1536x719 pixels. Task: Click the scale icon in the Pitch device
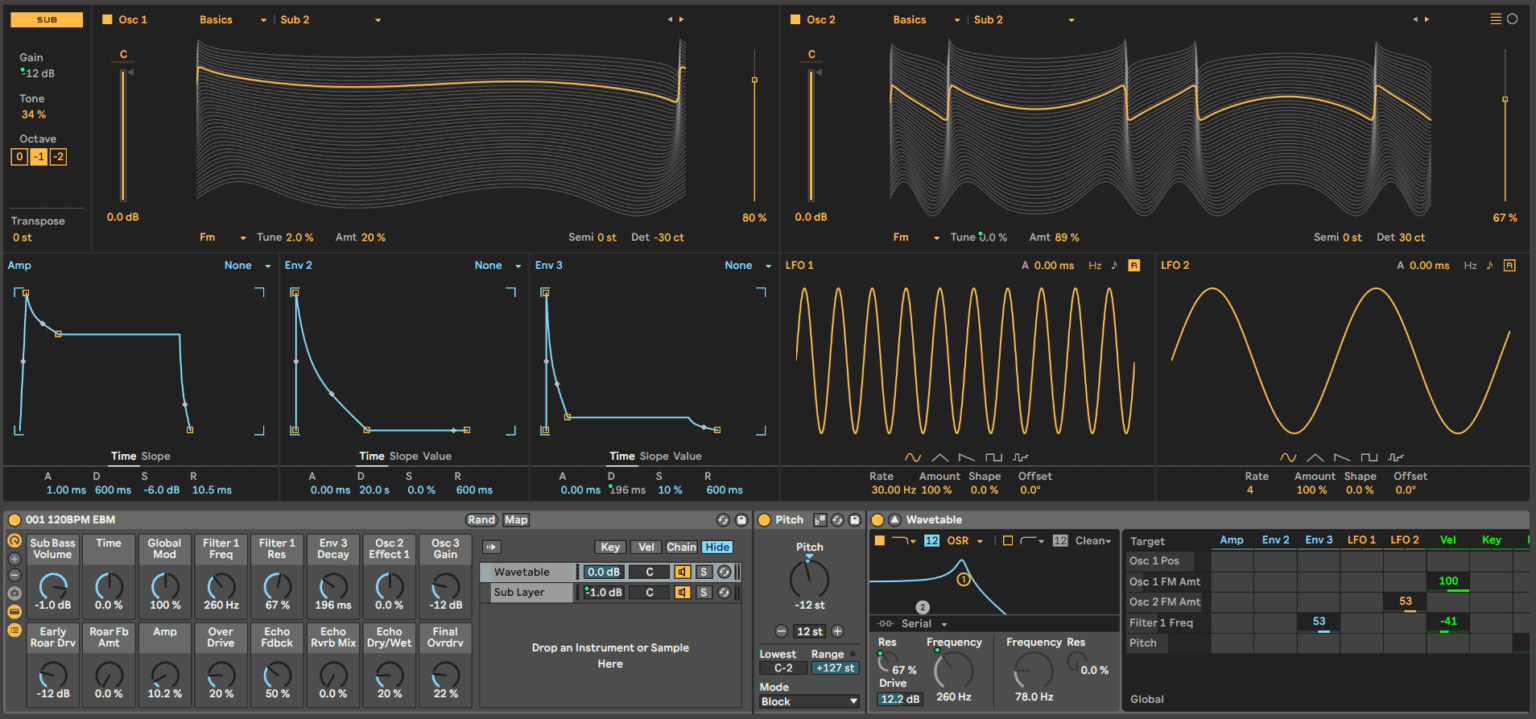(820, 519)
